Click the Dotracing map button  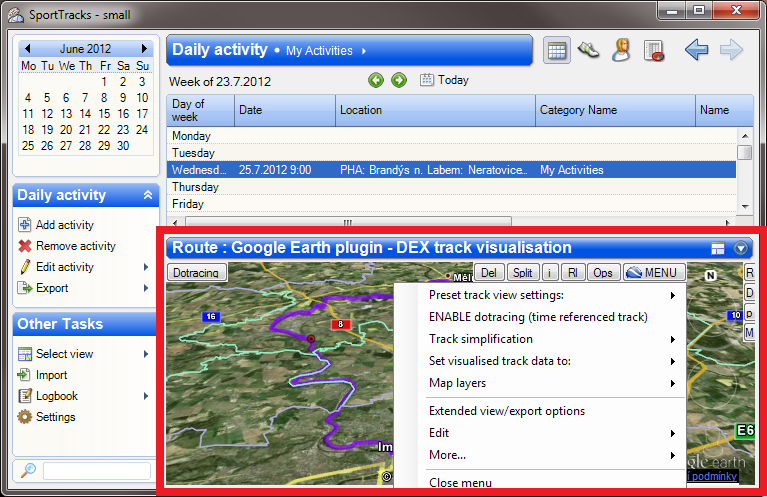click(x=197, y=272)
